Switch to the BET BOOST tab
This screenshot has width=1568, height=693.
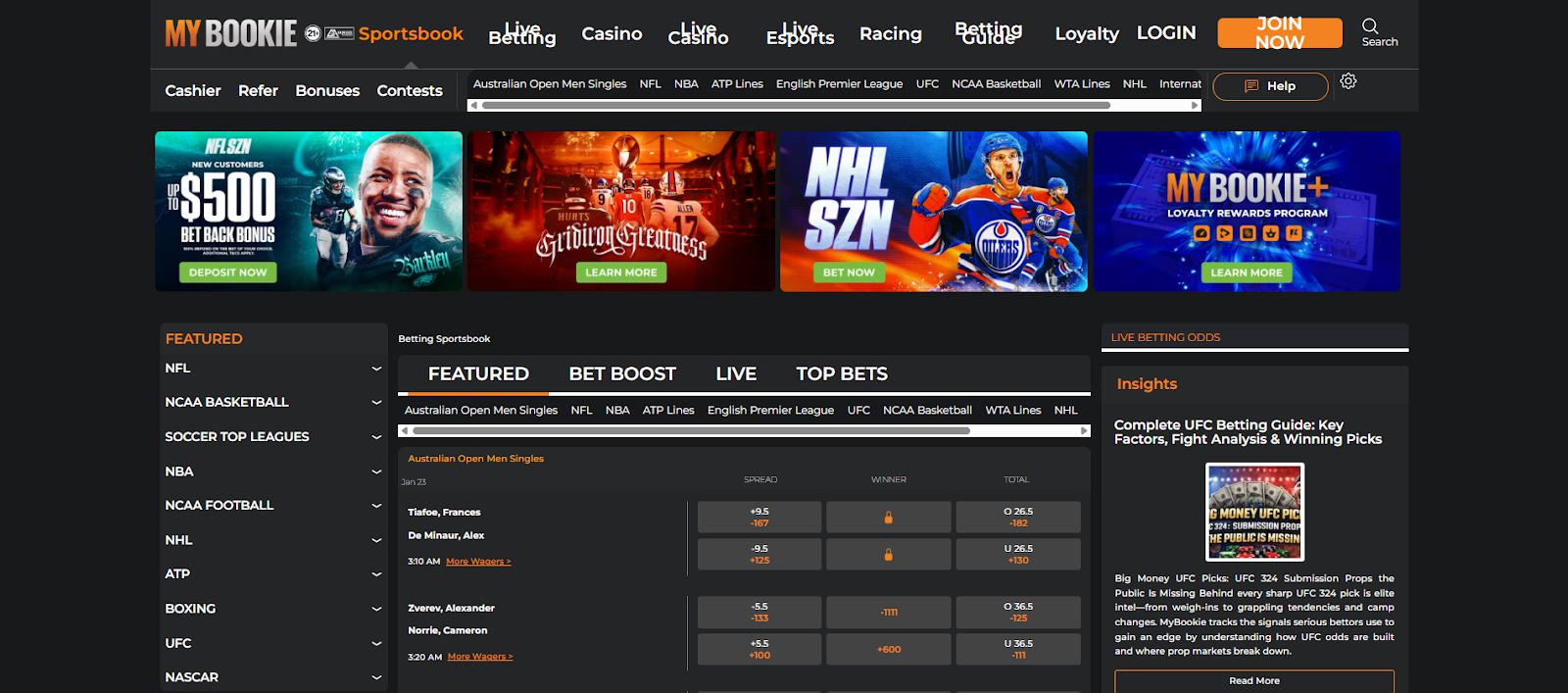tap(622, 373)
